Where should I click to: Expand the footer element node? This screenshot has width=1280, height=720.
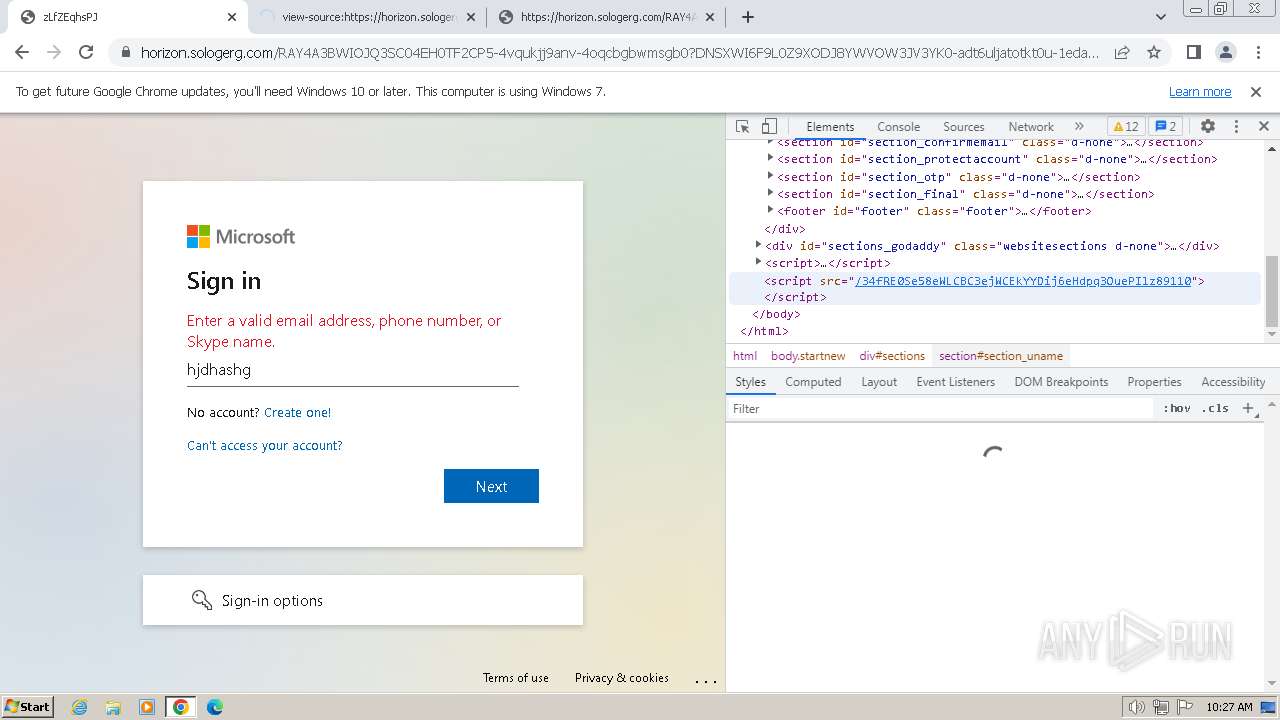(771, 210)
